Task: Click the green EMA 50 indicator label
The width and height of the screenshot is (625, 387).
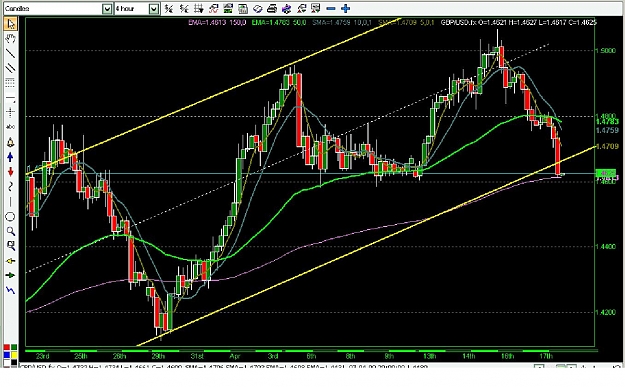Action: pyautogui.click(x=278, y=22)
